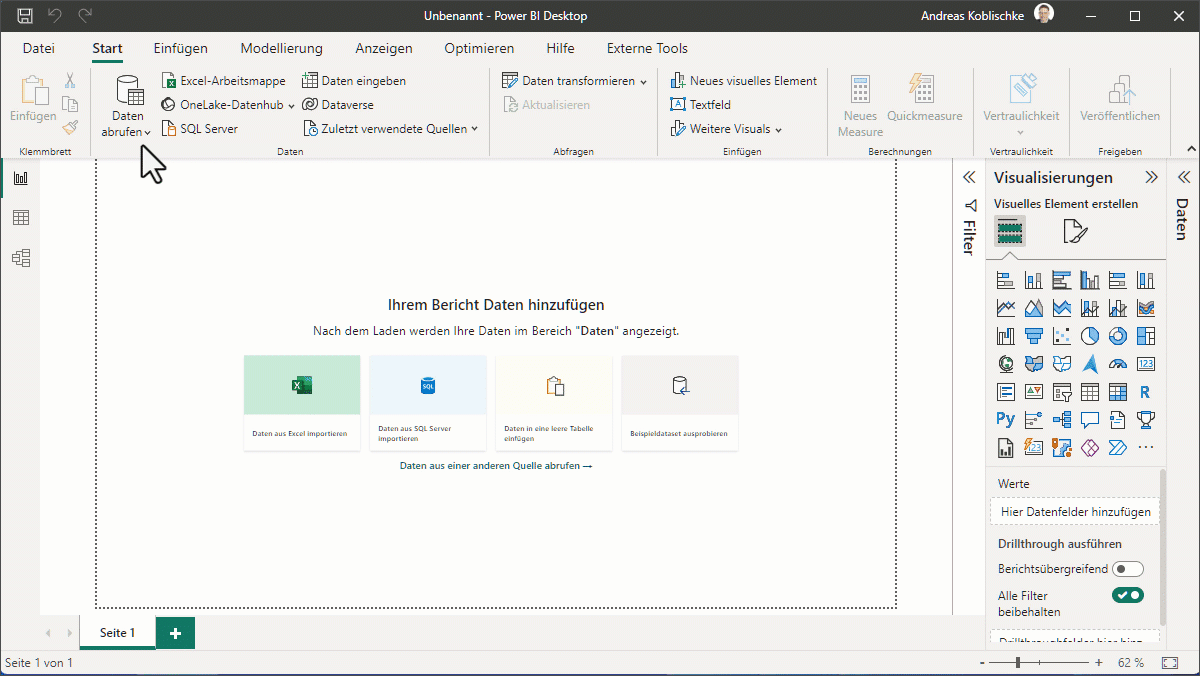
Task: Open the format visual pane icon
Action: (x=1075, y=232)
